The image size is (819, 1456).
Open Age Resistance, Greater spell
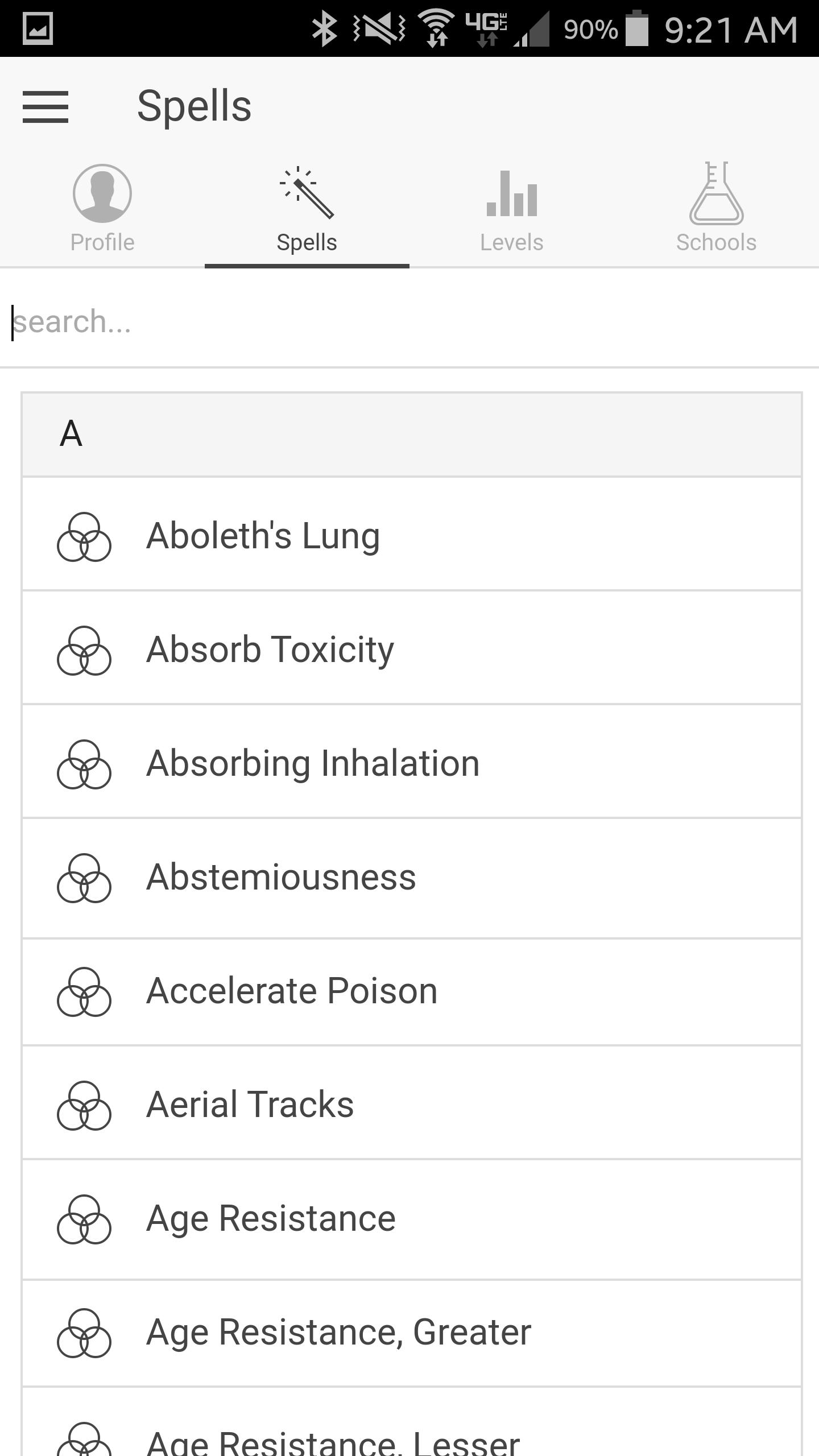[x=338, y=1332]
